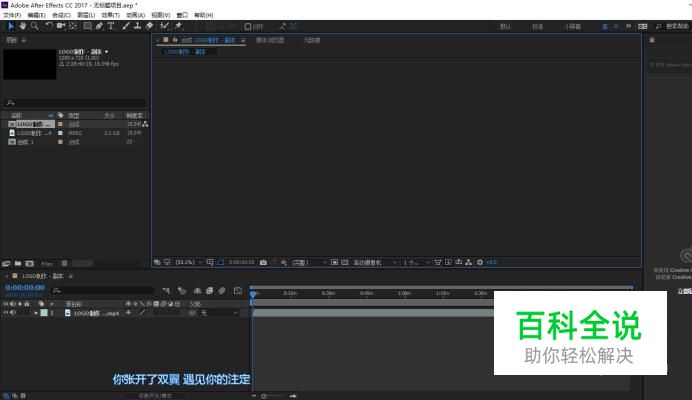The height and width of the screenshot is (400, 692).
Task: Open the 编辑(E) menu
Action: click(37, 15)
